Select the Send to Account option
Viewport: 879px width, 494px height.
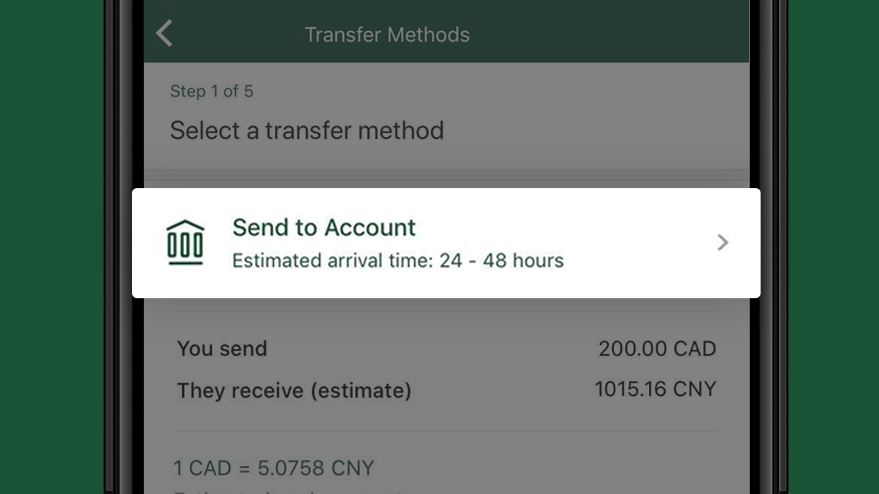pyautogui.click(x=446, y=243)
